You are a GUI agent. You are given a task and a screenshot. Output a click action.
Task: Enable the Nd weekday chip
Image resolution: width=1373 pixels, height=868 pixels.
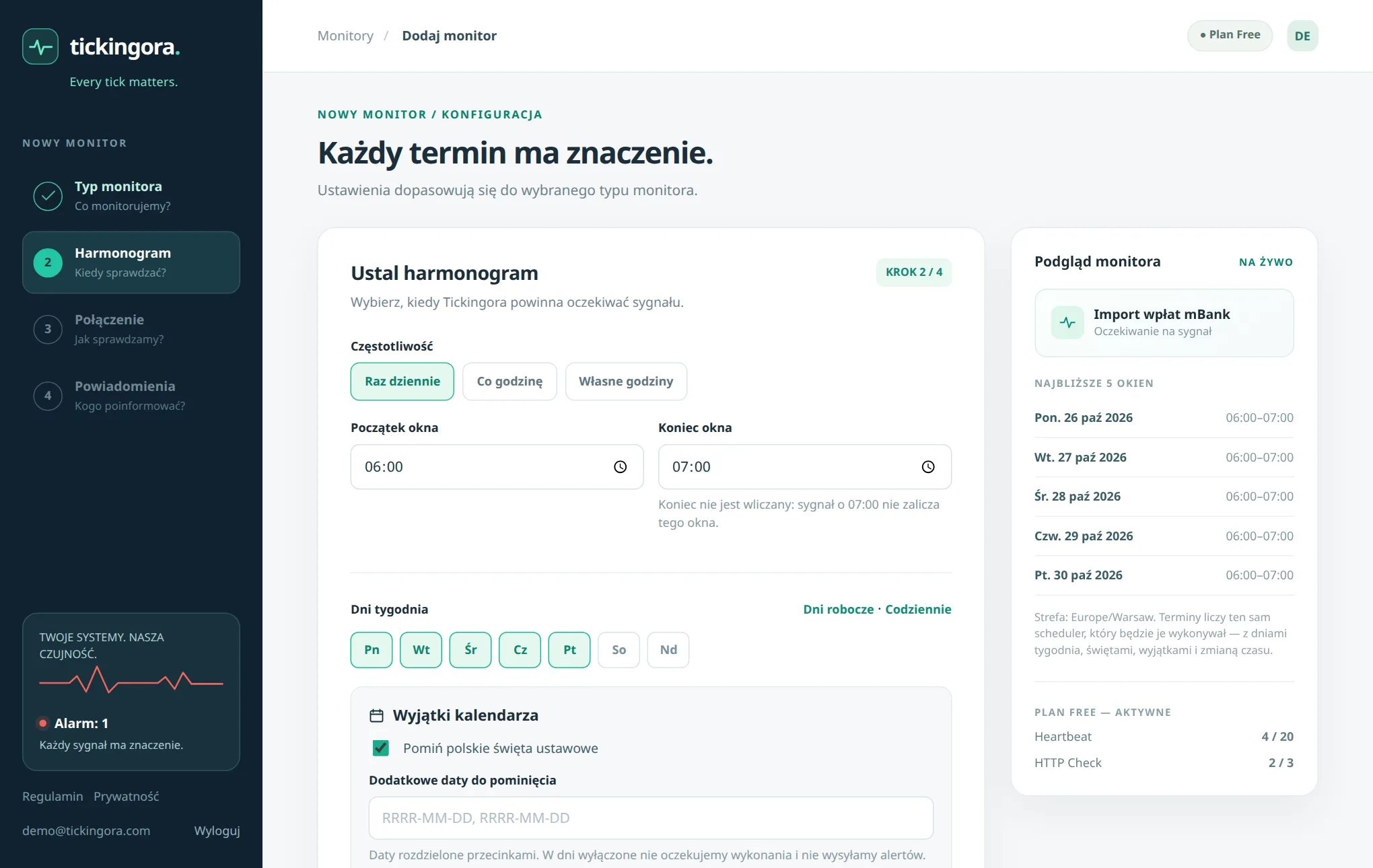click(668, 650)
